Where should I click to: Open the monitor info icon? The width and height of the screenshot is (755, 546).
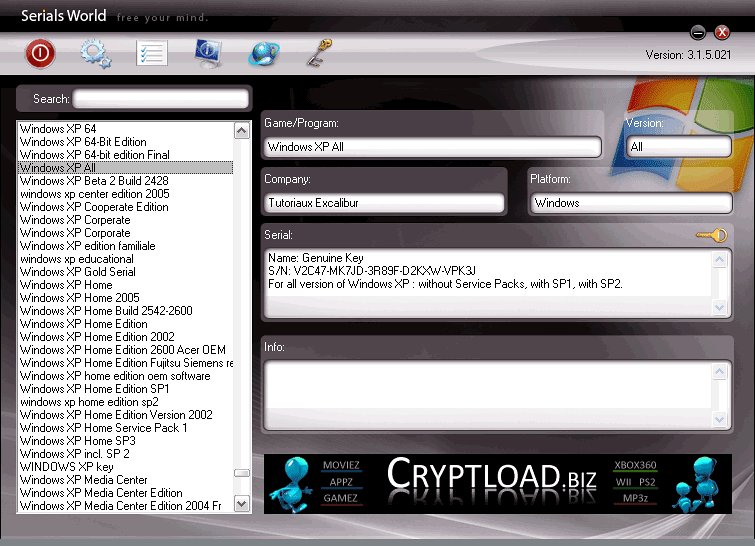pyautogui.click(x=208, y=53)
